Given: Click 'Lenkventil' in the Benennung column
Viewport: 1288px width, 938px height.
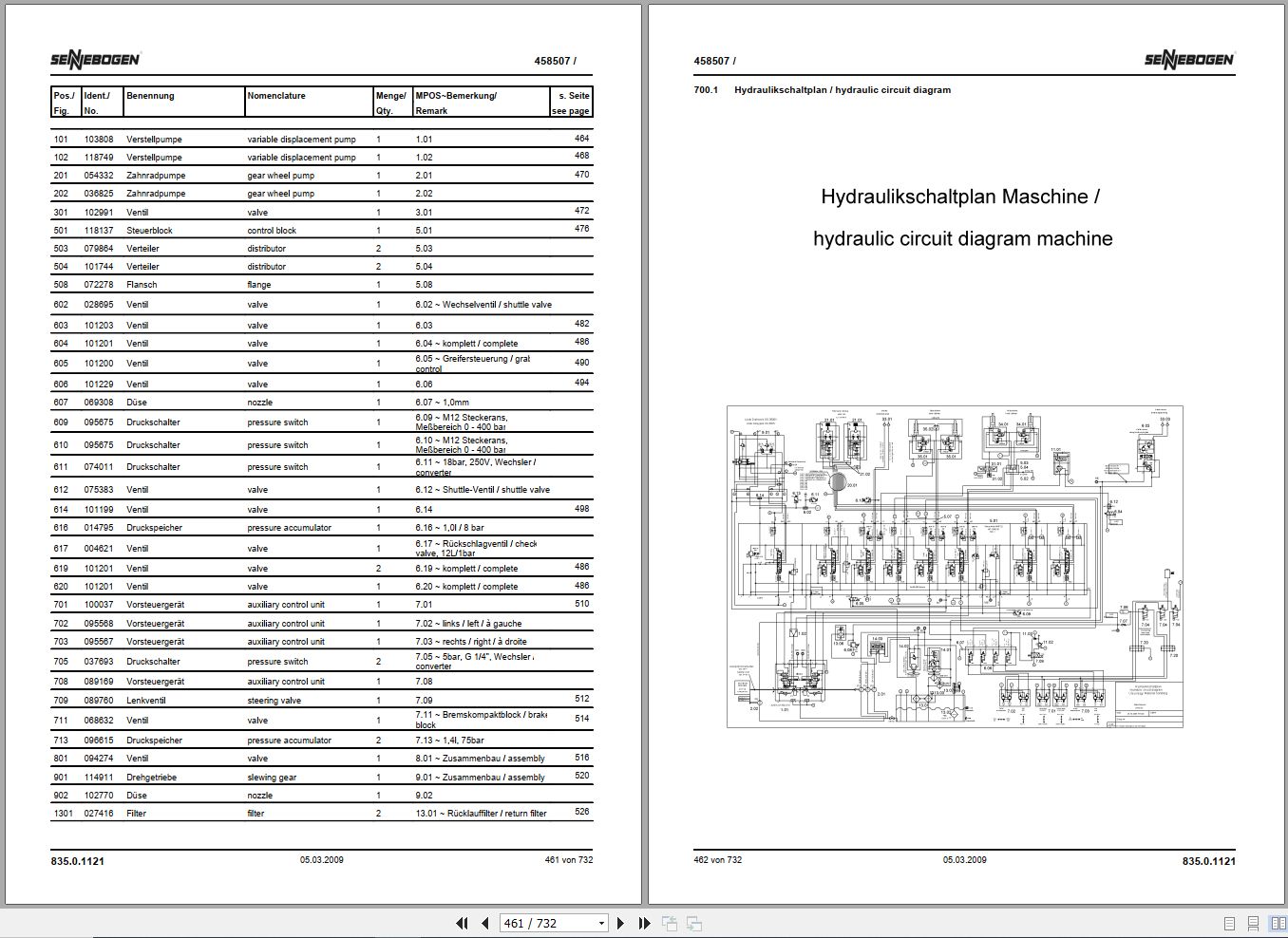Looking at the screenshot, I should 146,701.
